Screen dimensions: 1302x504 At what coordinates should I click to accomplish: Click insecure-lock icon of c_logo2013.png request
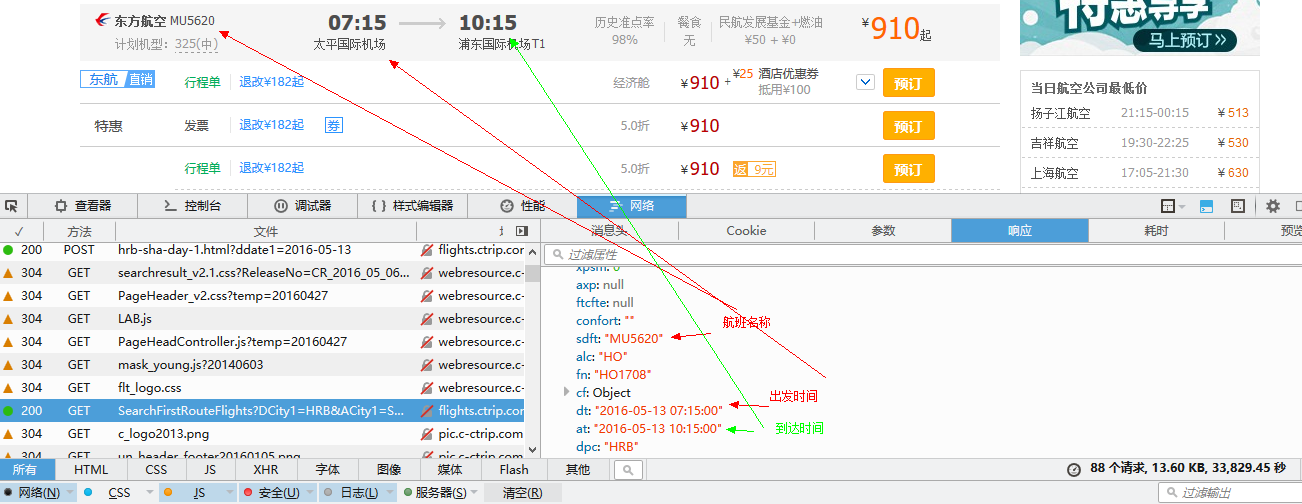[427, 434]
